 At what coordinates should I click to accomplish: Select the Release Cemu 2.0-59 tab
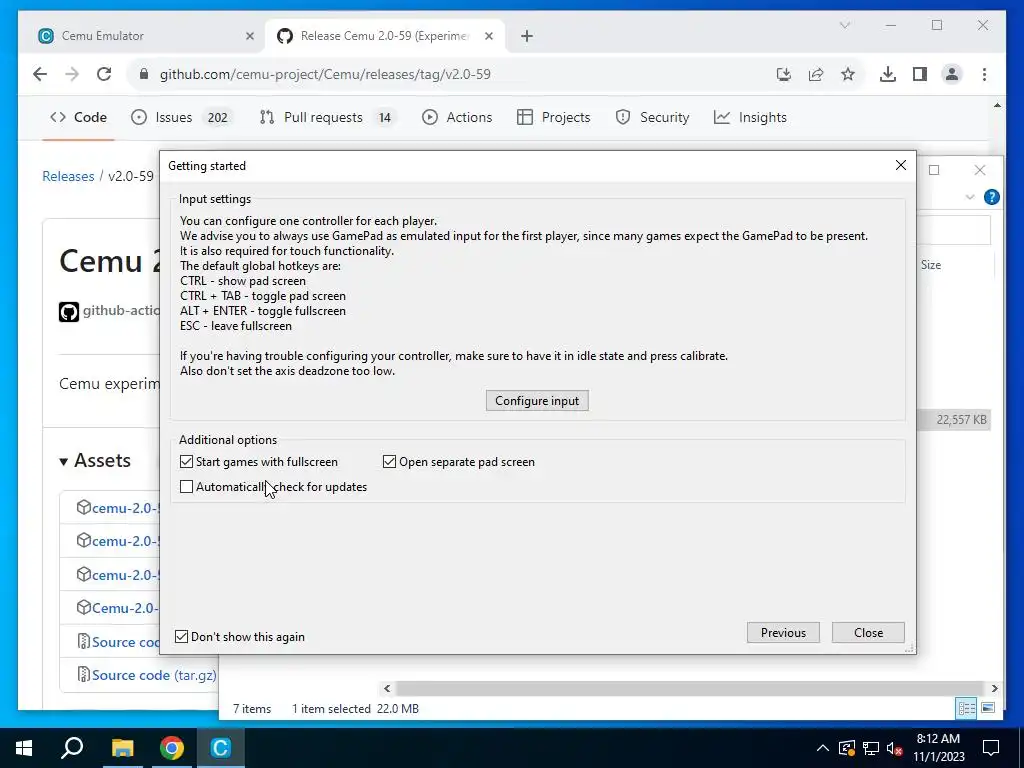pyautogui.click(x=385, y=36)
